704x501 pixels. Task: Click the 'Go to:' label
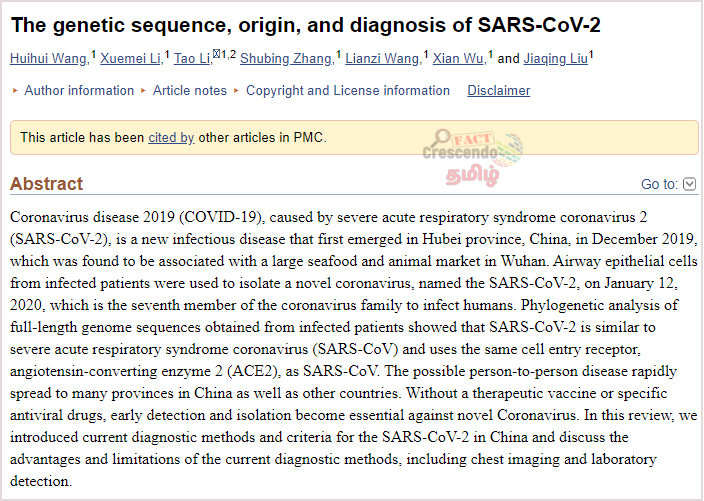coord(659,184)
